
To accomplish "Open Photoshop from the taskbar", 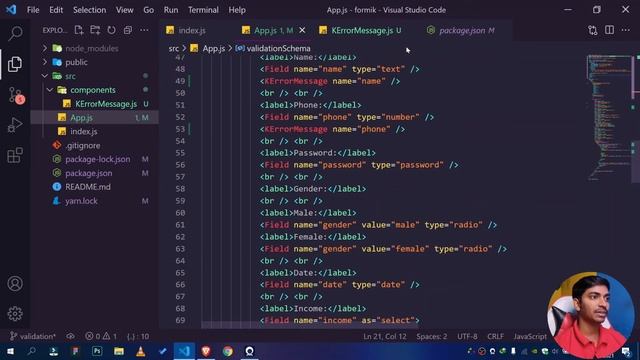I will pos(97,351).
